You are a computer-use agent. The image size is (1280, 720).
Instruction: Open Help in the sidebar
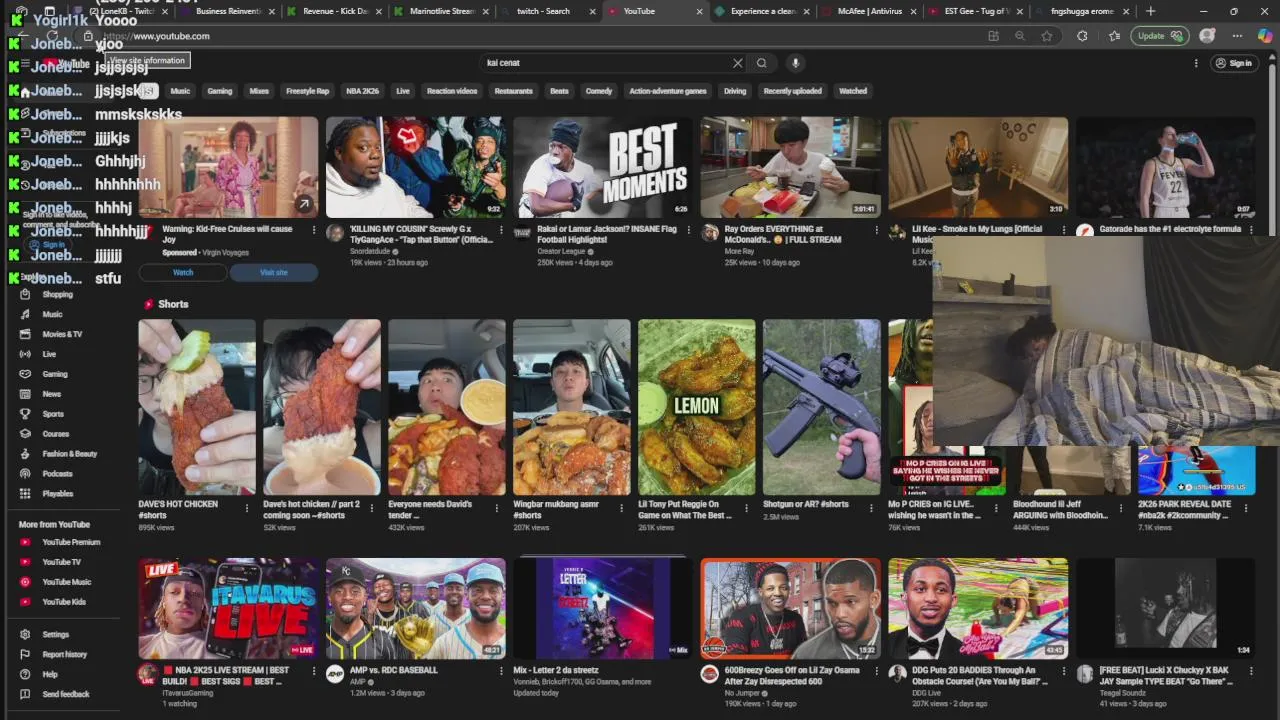pos(50,674)
